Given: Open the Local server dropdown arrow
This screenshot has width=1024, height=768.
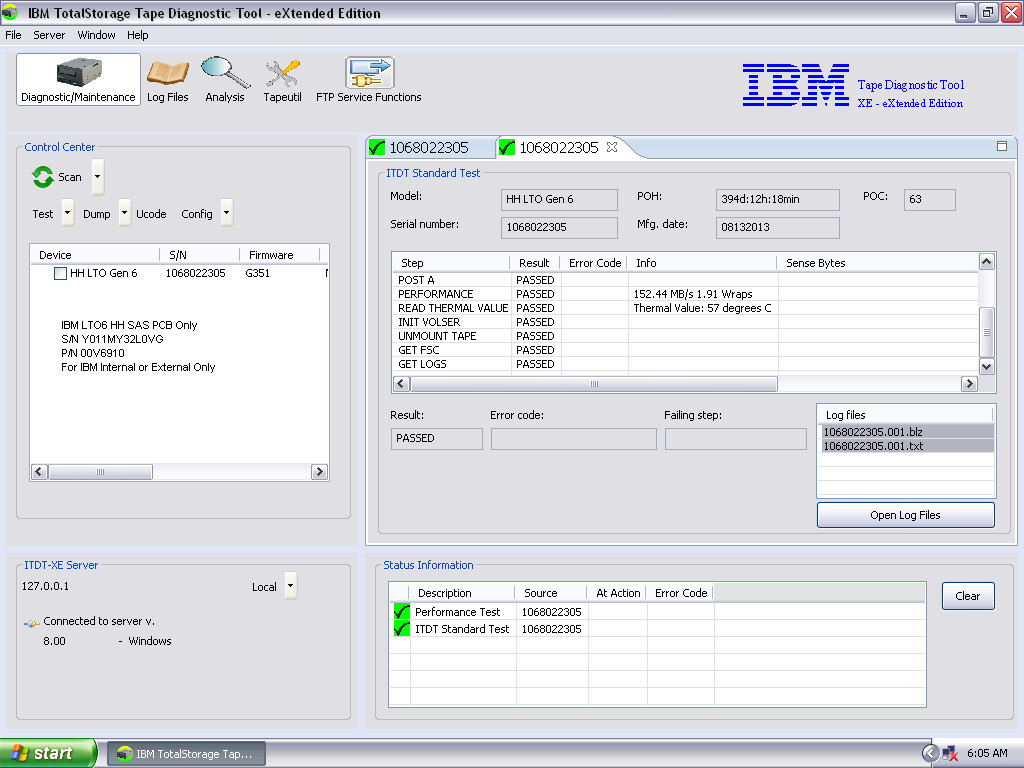Looking at the screenshot, I should [291, 586].
